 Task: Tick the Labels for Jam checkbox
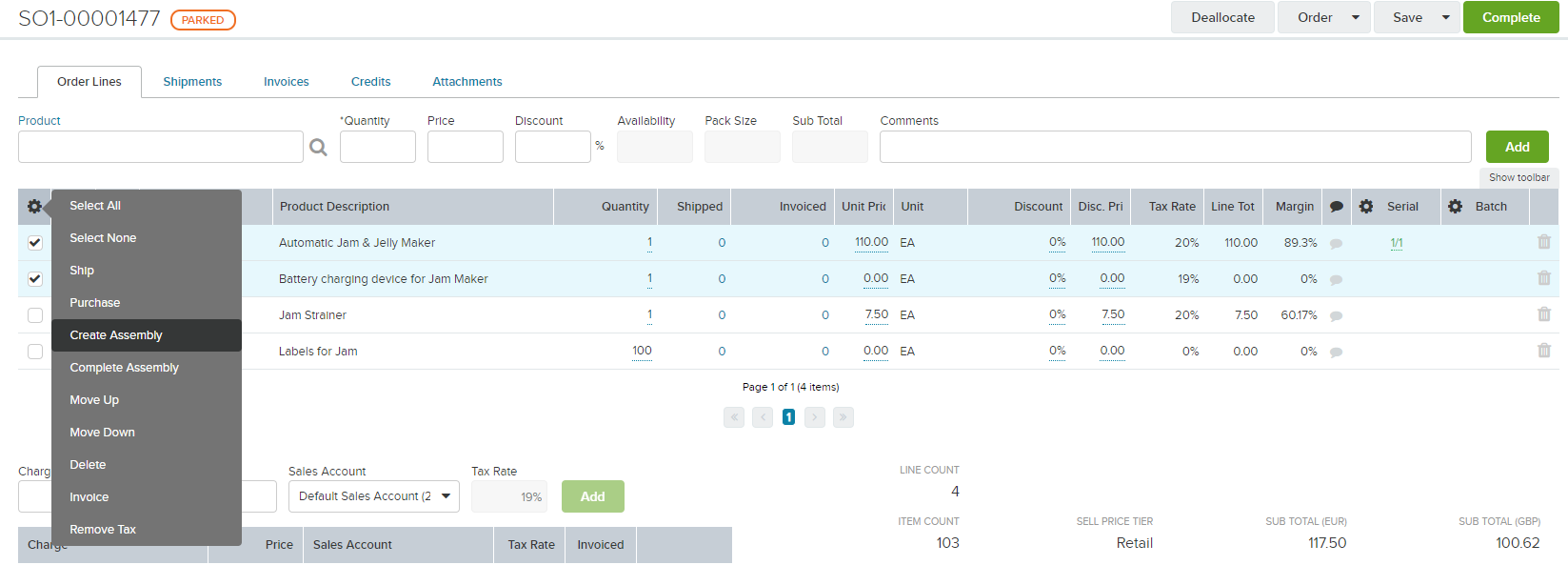click(35, 352)
